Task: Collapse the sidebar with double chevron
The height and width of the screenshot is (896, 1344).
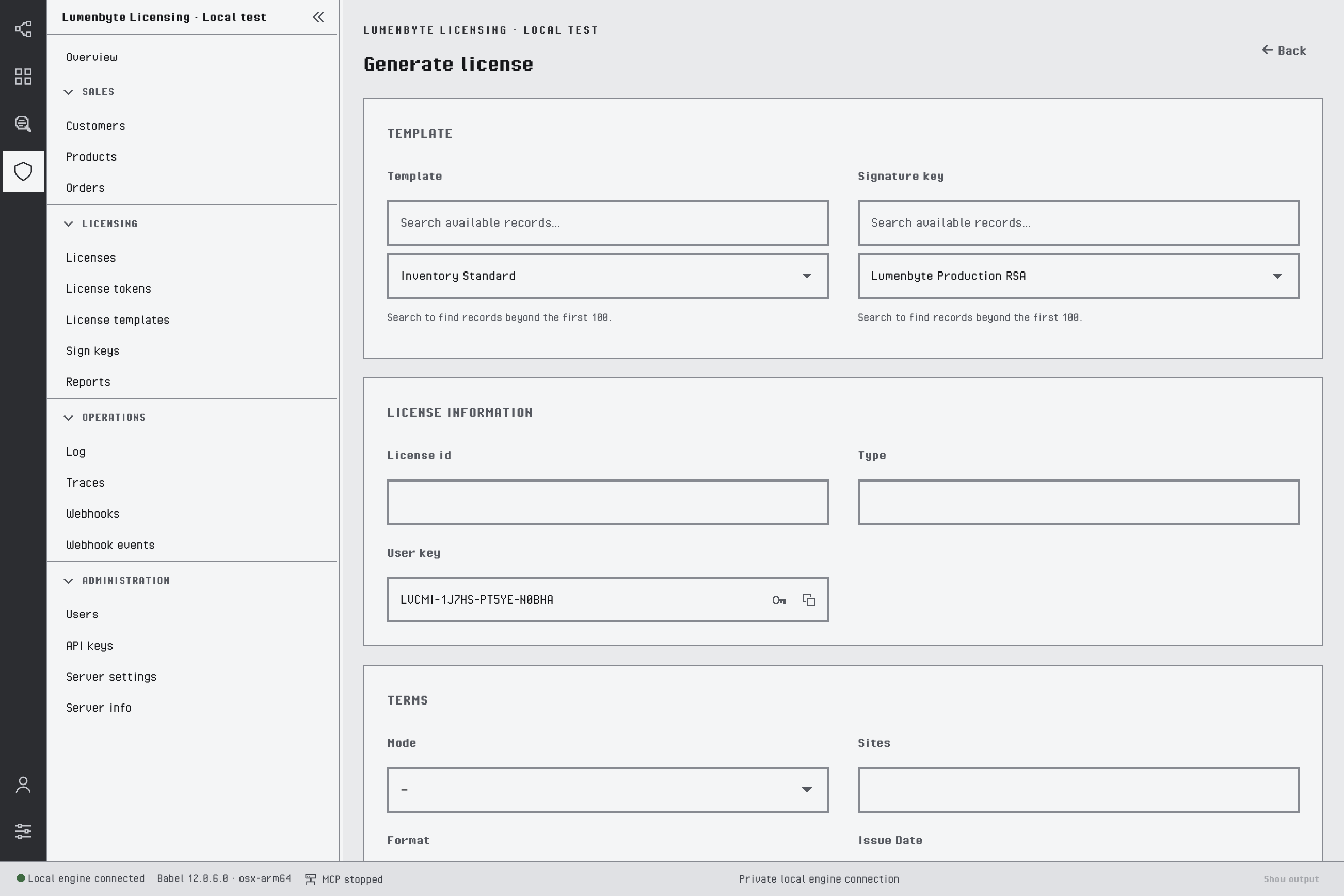Action: 318,17
